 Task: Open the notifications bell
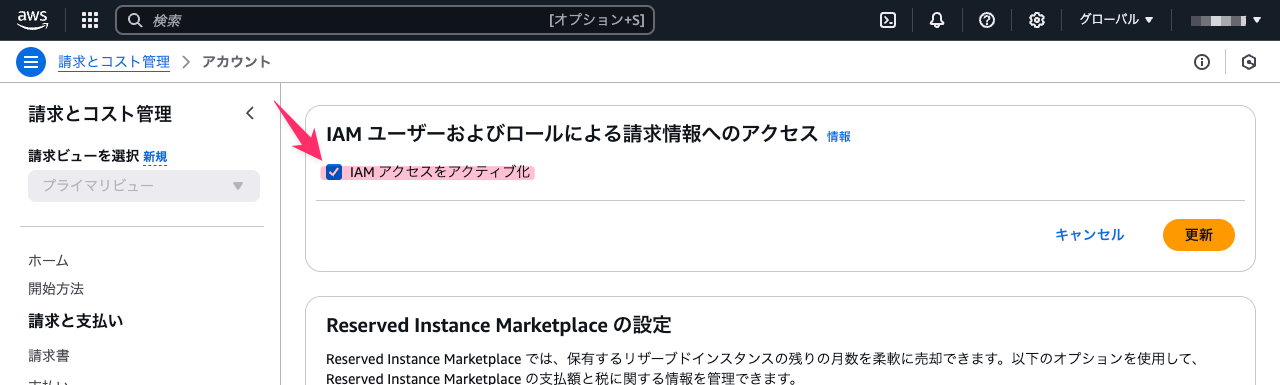tap(937, 20)
